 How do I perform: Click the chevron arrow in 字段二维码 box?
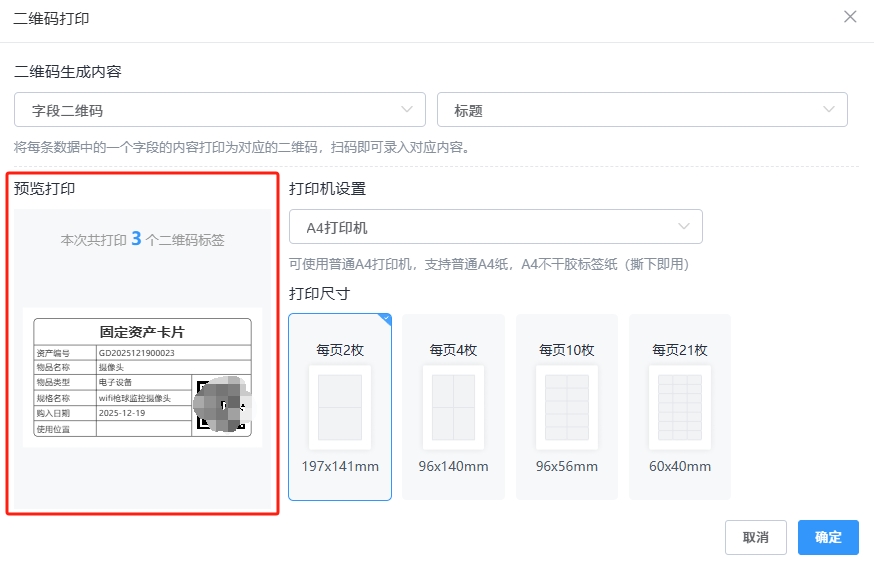(x=406, y=110)
